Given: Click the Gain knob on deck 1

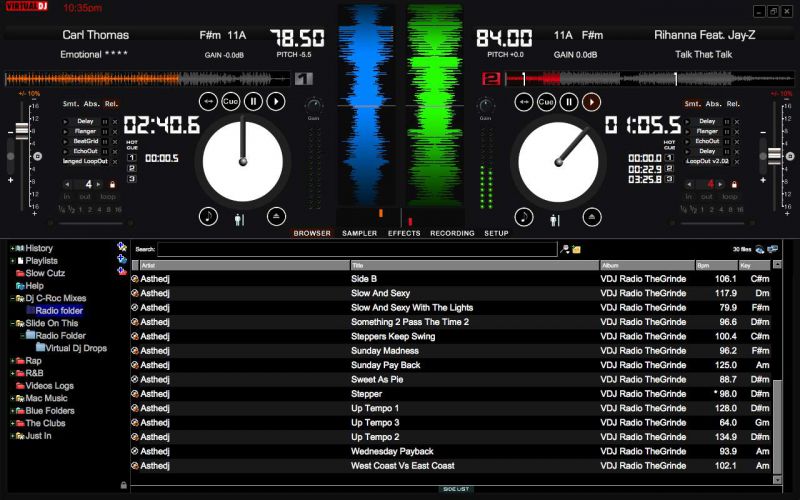Looking at the screenshot, I should 313,107.
